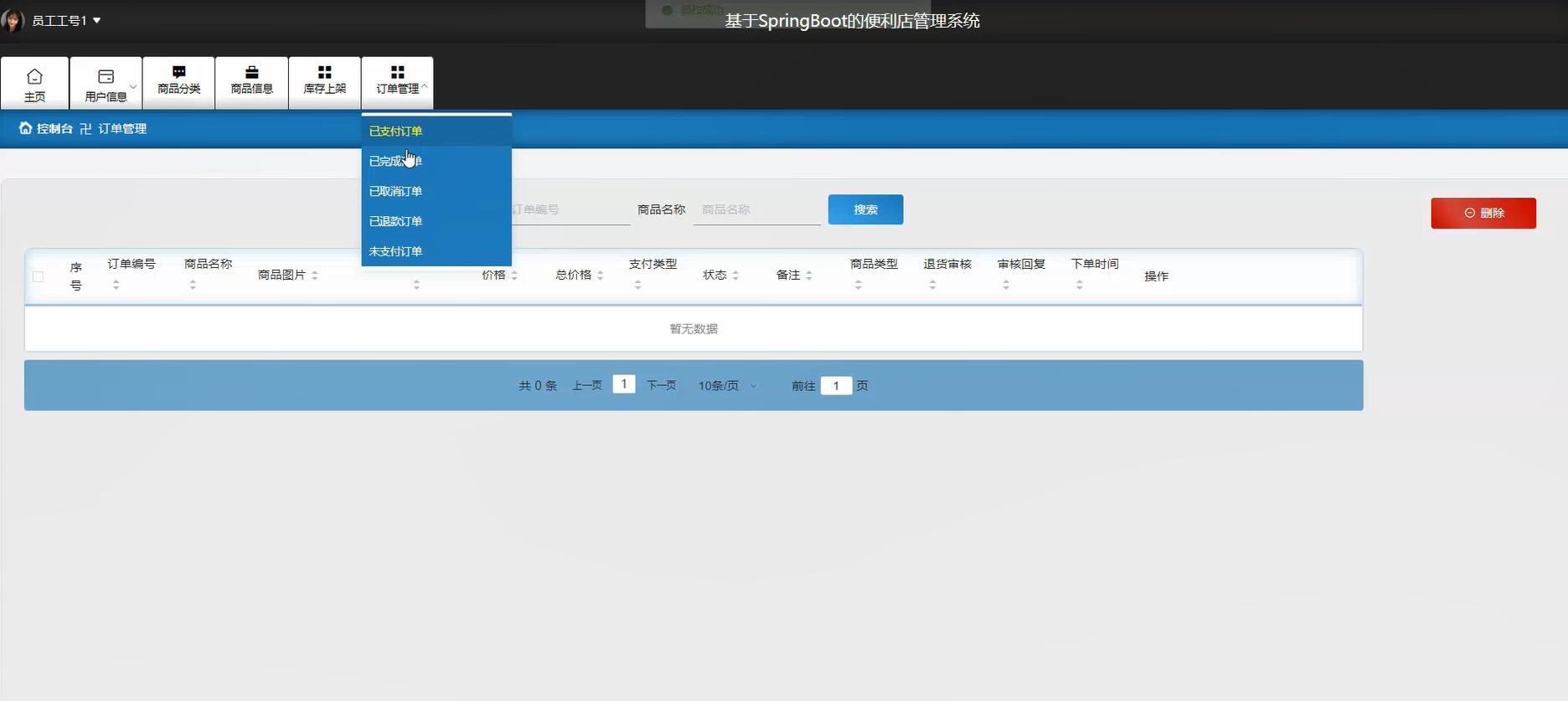Click the 暂无数据 empty table text

tap(694, 329)
